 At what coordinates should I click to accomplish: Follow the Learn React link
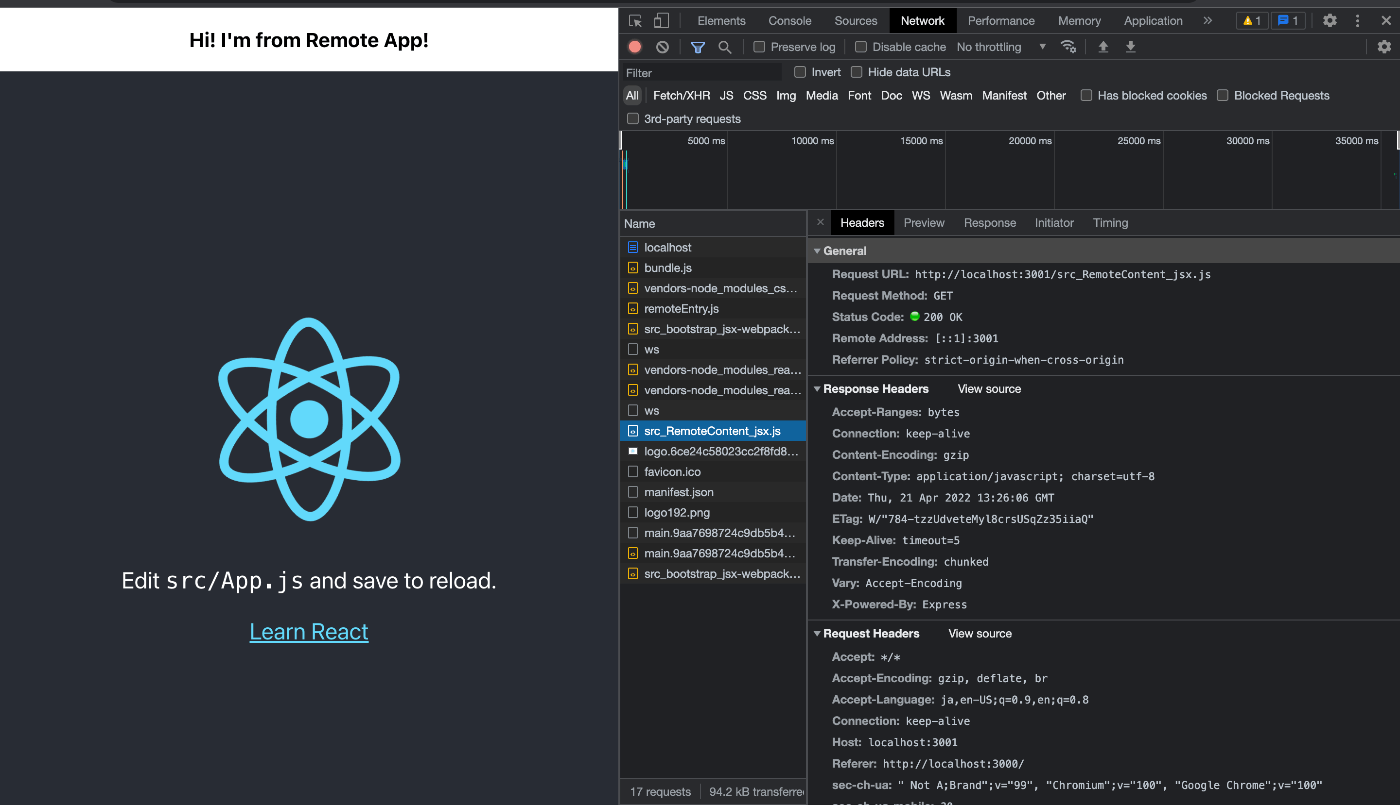[309, 632]
